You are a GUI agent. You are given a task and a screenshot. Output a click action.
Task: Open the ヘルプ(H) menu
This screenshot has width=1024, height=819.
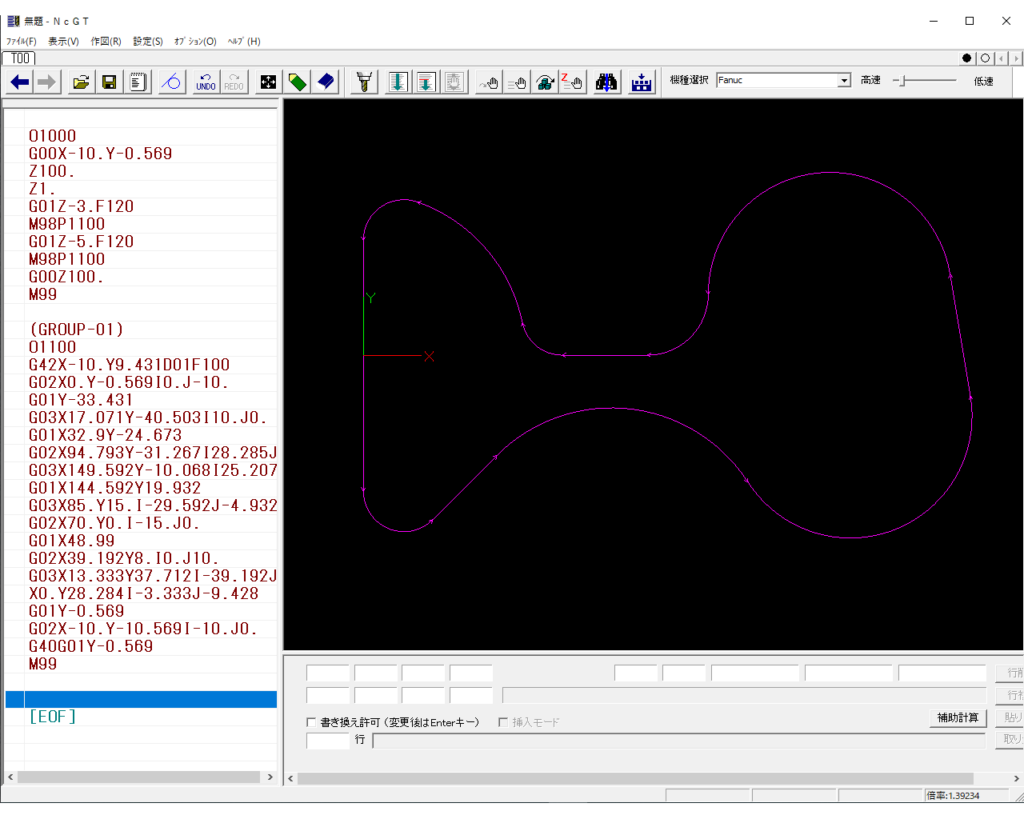click(244, 41)
